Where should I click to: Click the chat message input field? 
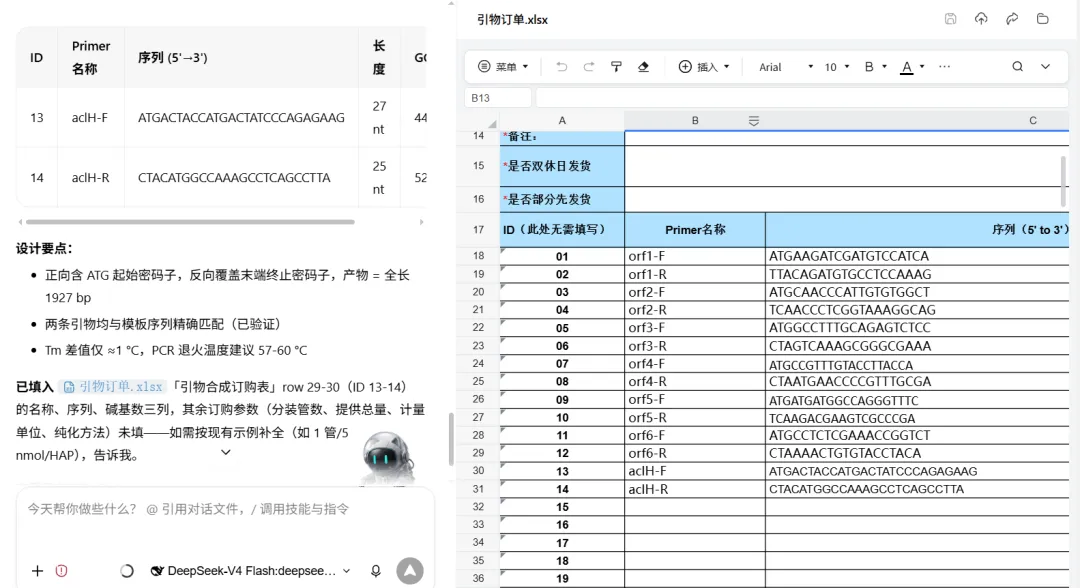coord(225,520)
